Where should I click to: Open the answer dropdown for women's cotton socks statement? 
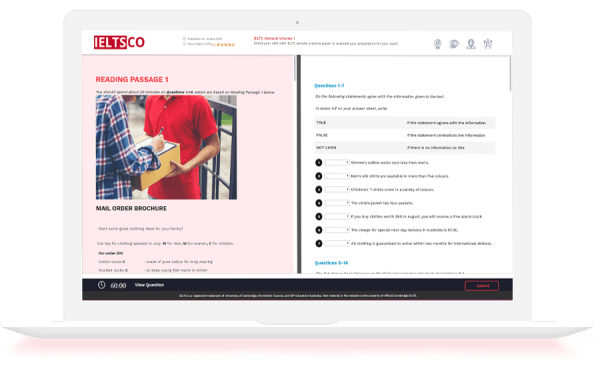tap(337, 163)
